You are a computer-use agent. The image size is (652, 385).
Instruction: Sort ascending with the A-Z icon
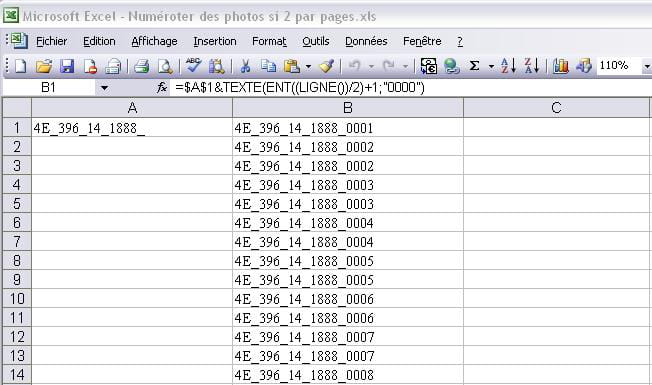point(508,66)
